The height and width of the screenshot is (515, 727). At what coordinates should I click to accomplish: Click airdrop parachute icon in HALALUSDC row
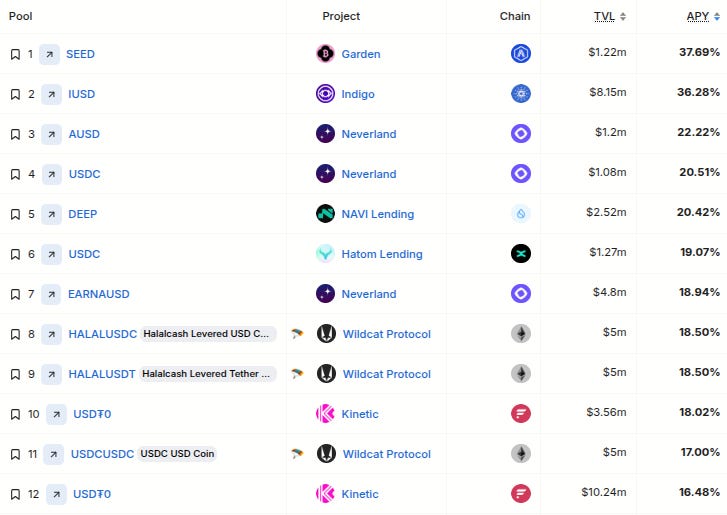click(x=297, y=333)
